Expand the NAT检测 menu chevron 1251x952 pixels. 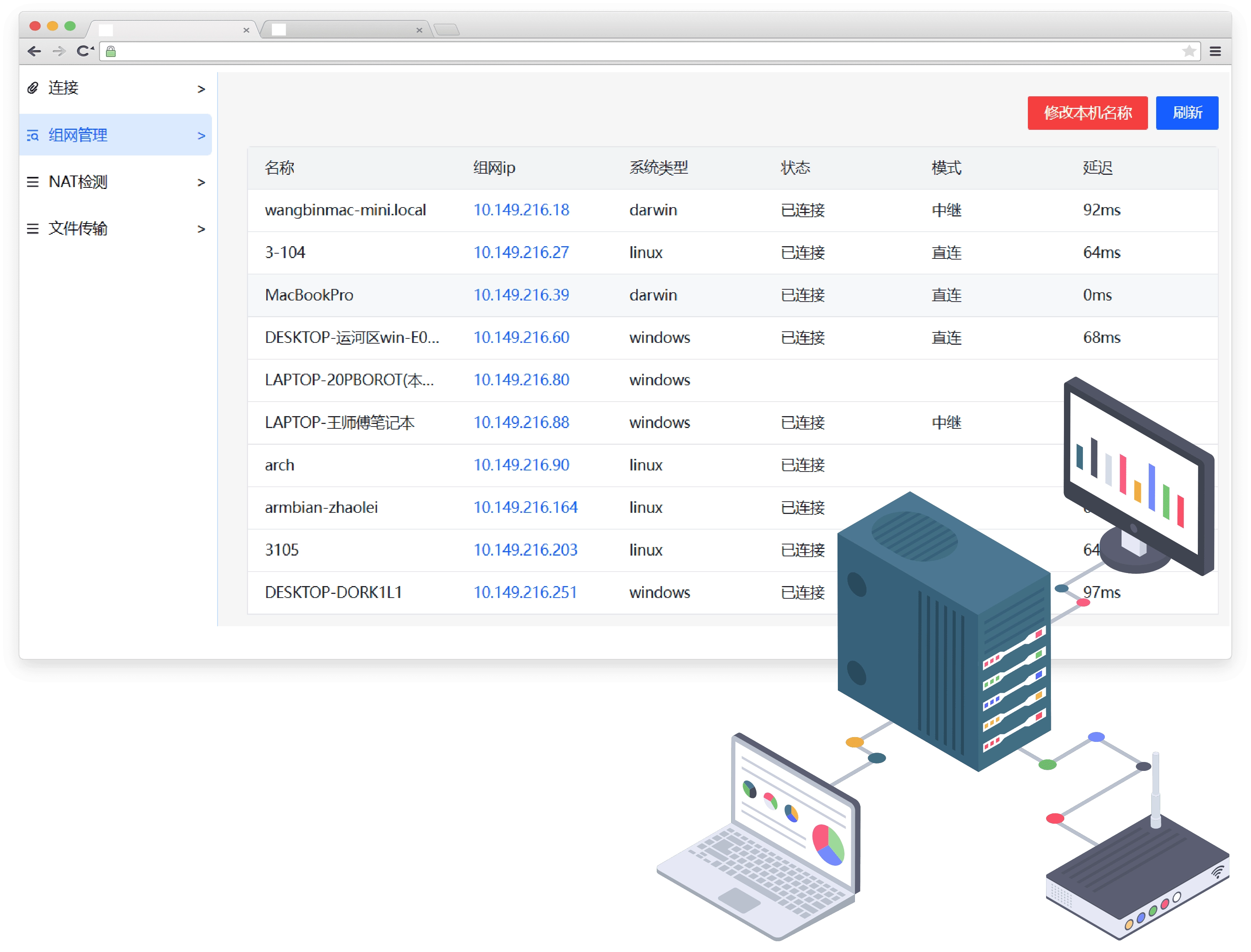(201, 183)
